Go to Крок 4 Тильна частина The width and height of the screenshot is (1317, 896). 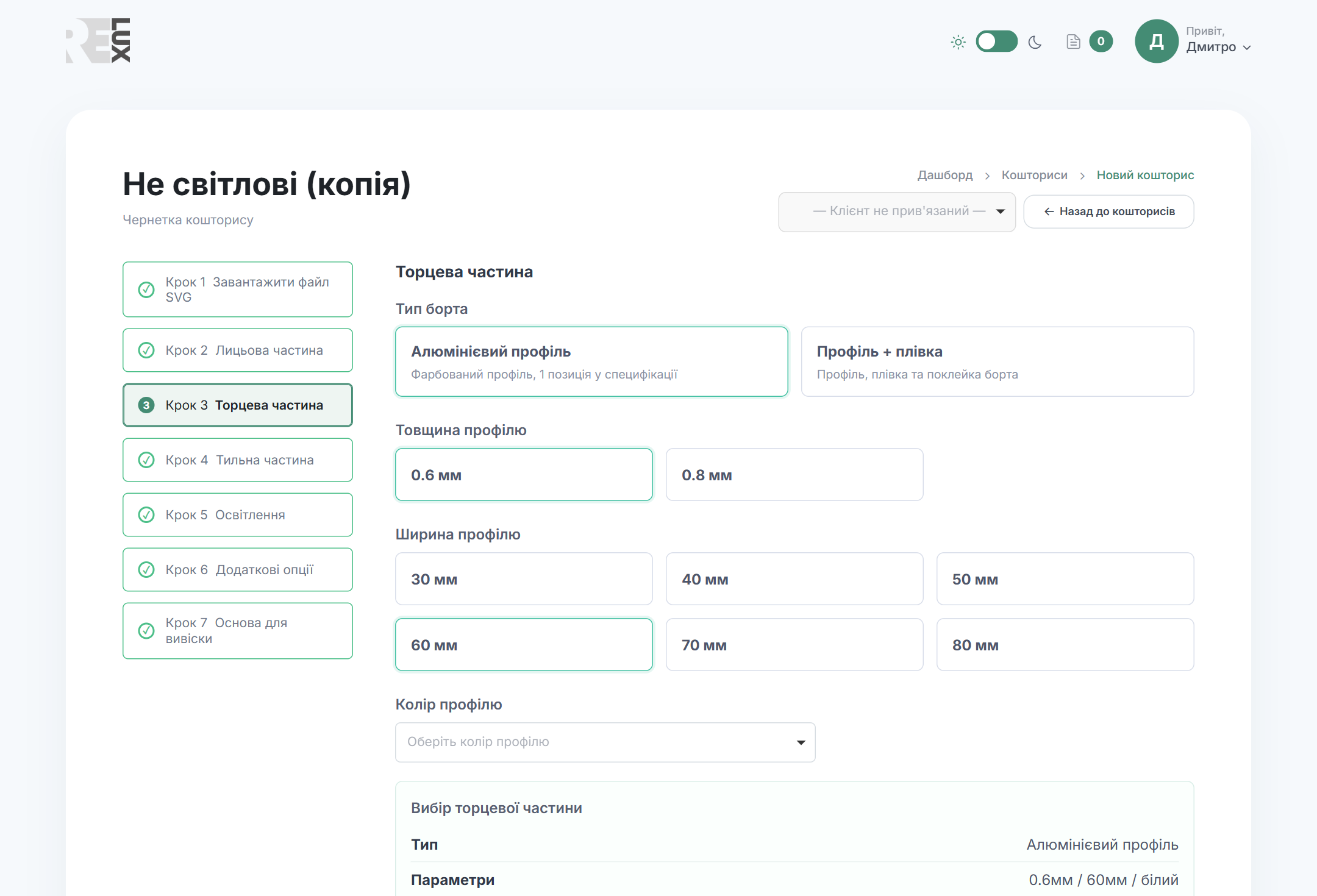pos(238,460)
